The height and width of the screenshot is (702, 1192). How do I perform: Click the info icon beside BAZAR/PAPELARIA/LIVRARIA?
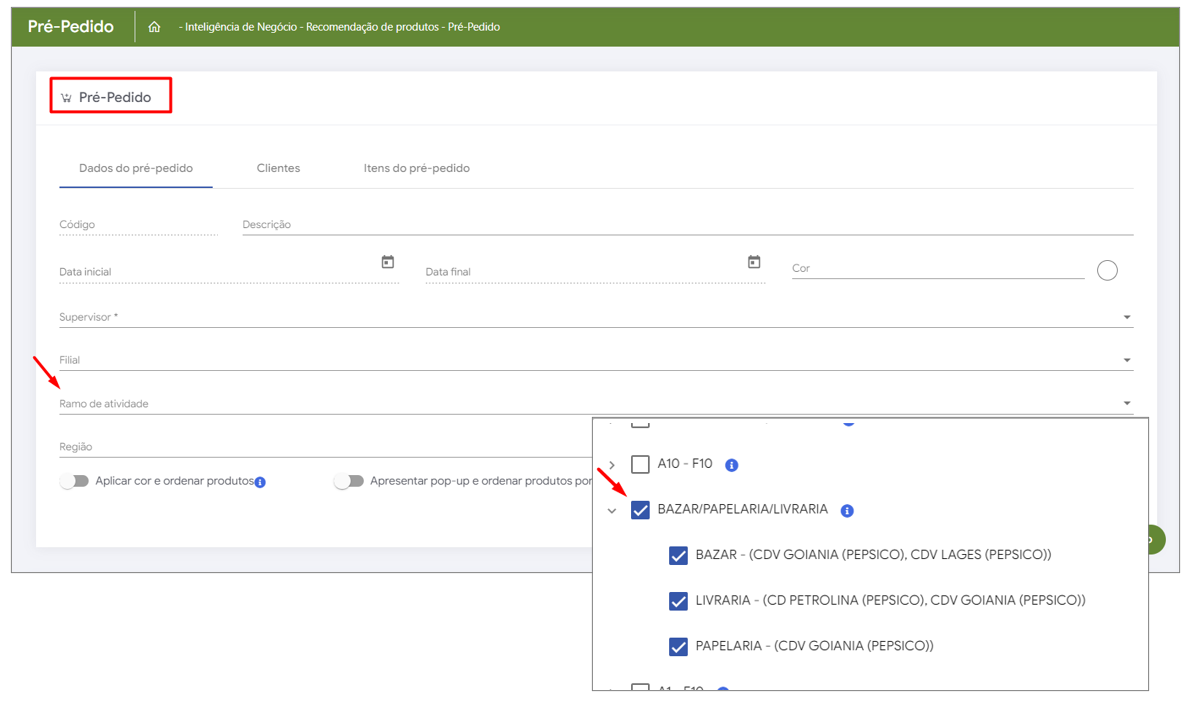pos(847,510)
